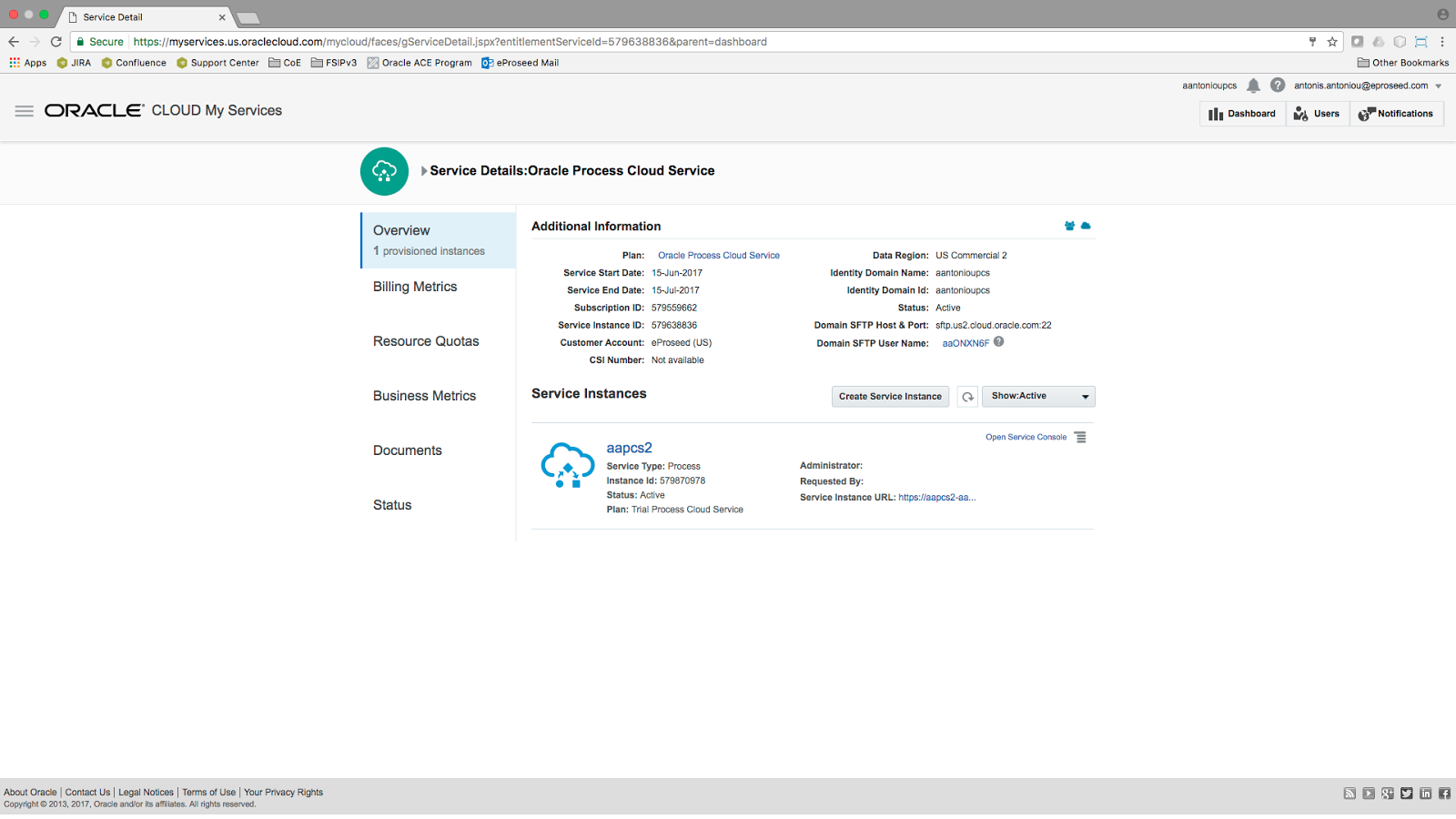Open the CoE bookmarks folder
Screen dimensions: 1456x819
pyautogui.click(x=285, y=63)
